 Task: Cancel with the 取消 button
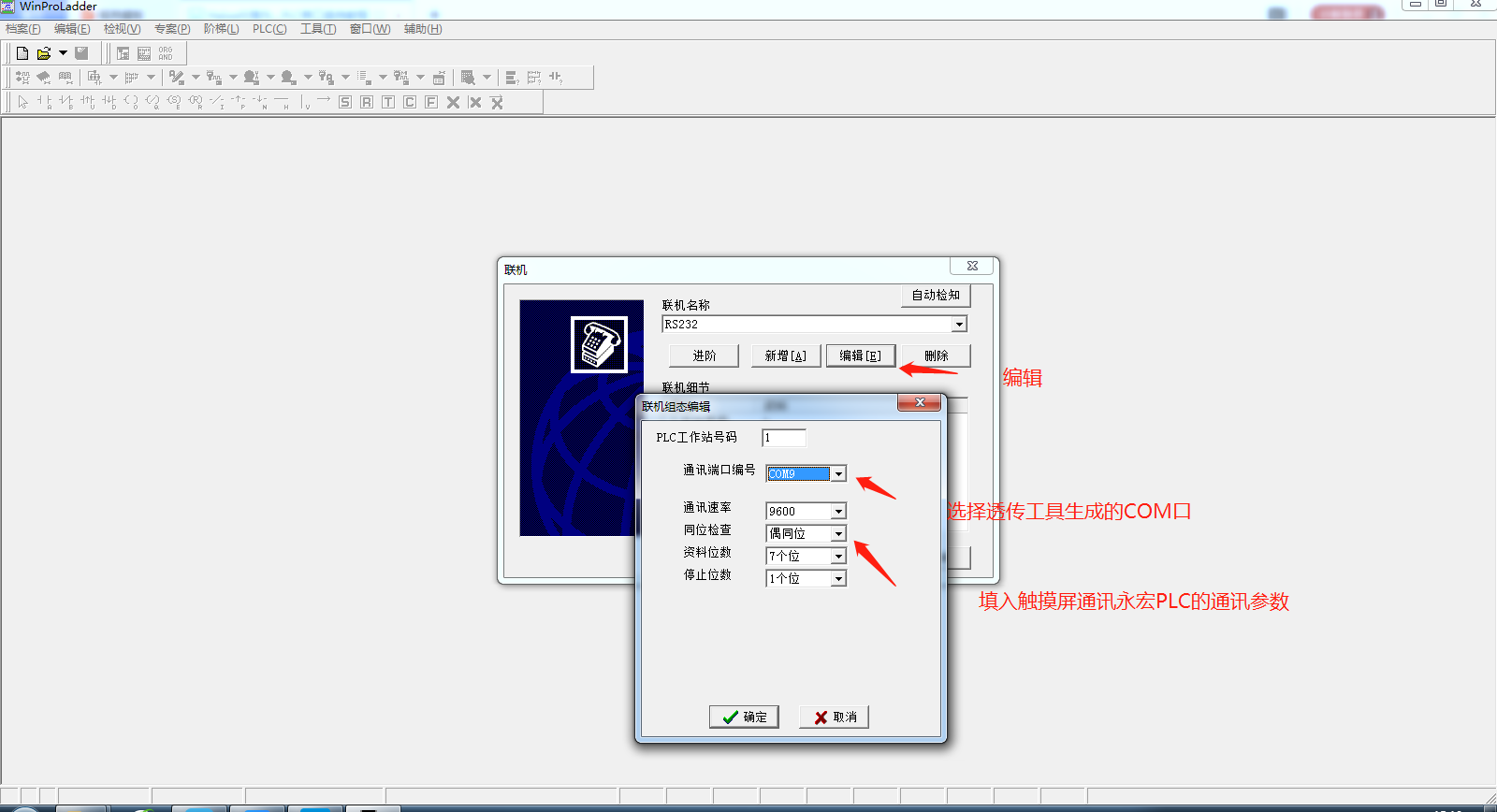835,717
